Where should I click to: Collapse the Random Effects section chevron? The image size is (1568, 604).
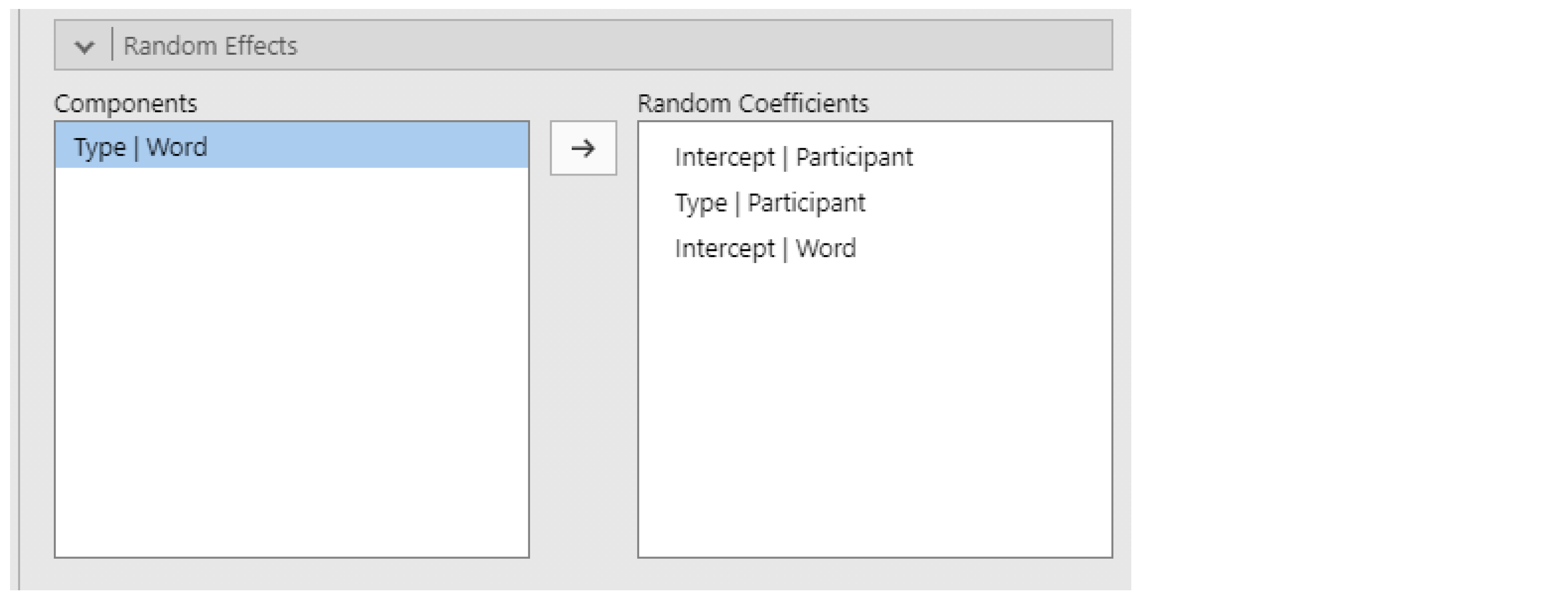84,46
